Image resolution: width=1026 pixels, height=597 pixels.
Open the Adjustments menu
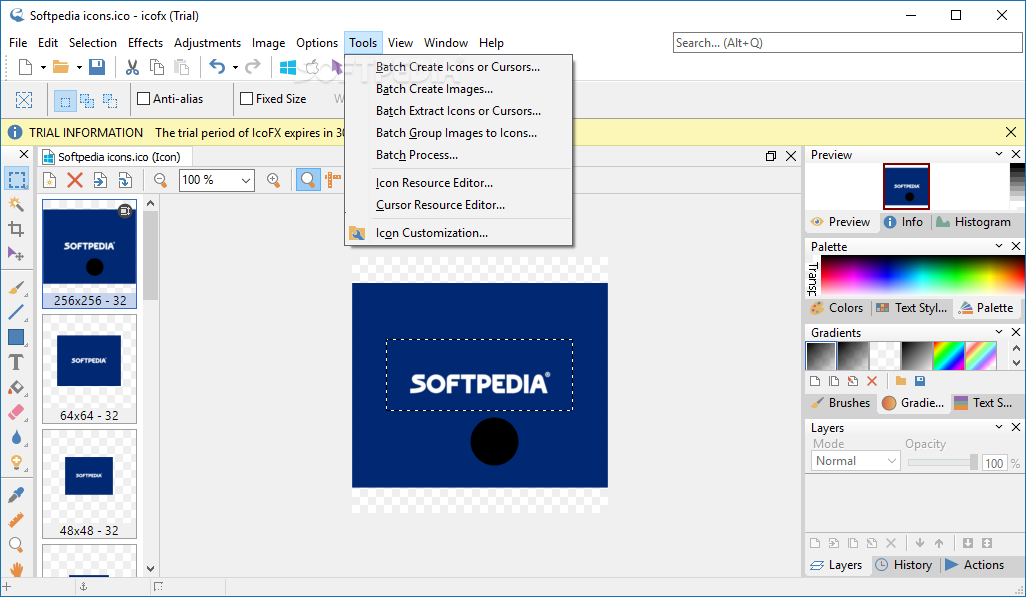tap(207, 43)
